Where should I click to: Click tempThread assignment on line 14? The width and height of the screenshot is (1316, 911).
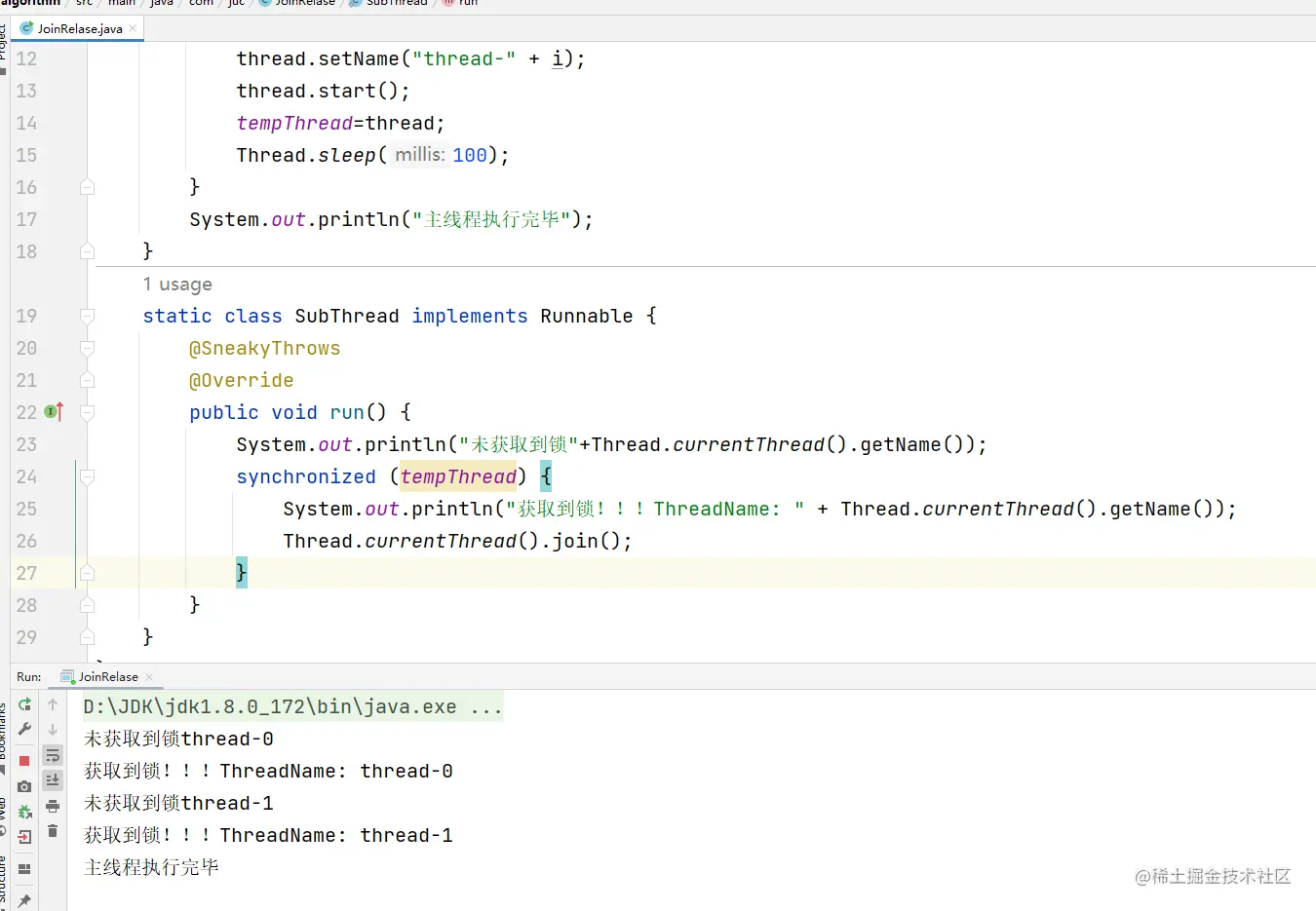click(x=294, y=123)
